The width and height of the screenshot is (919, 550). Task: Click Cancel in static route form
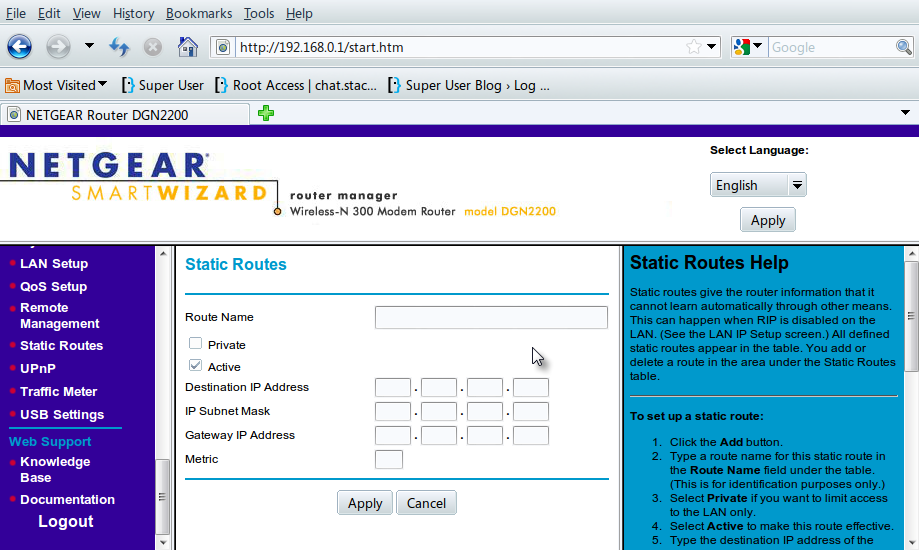point(426,503)
